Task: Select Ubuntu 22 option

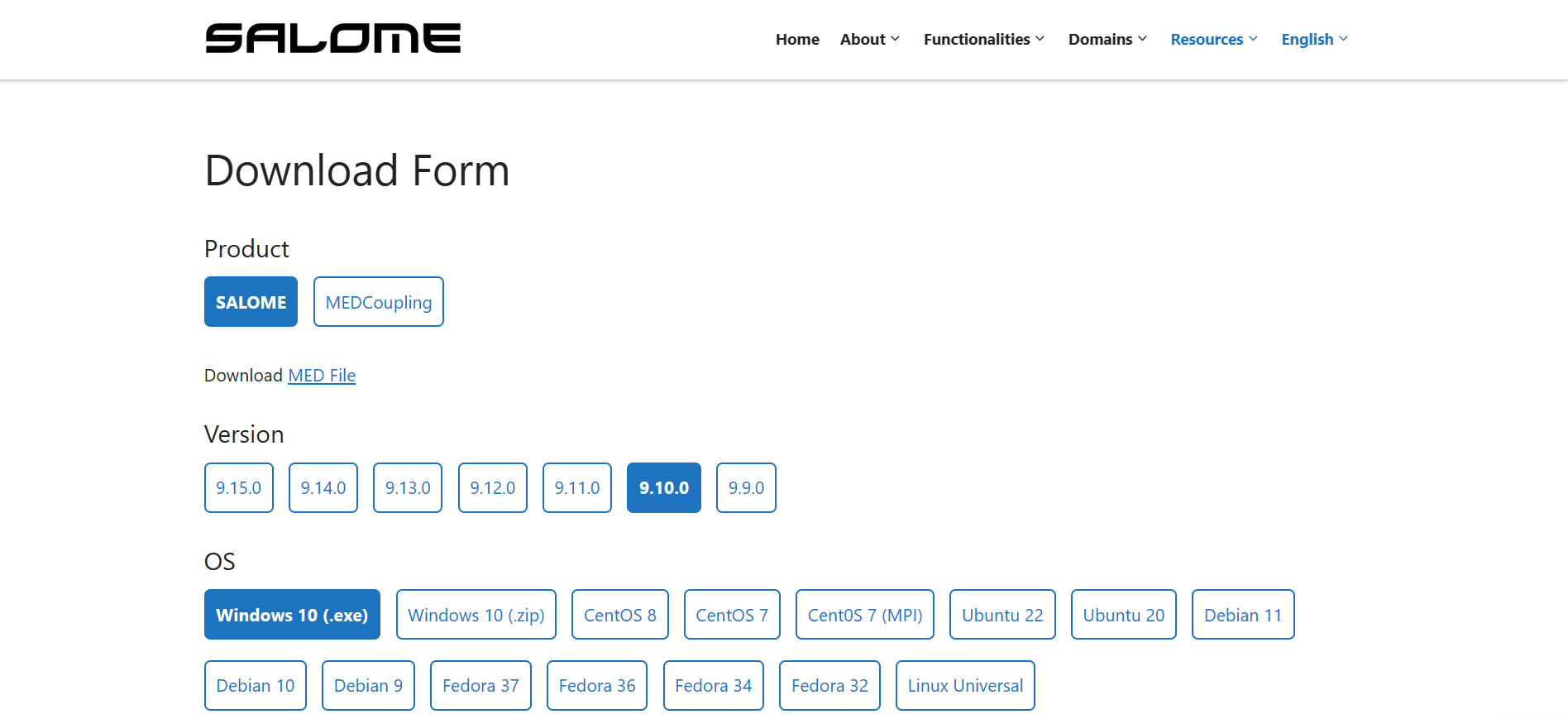Action: (1002, 615)
